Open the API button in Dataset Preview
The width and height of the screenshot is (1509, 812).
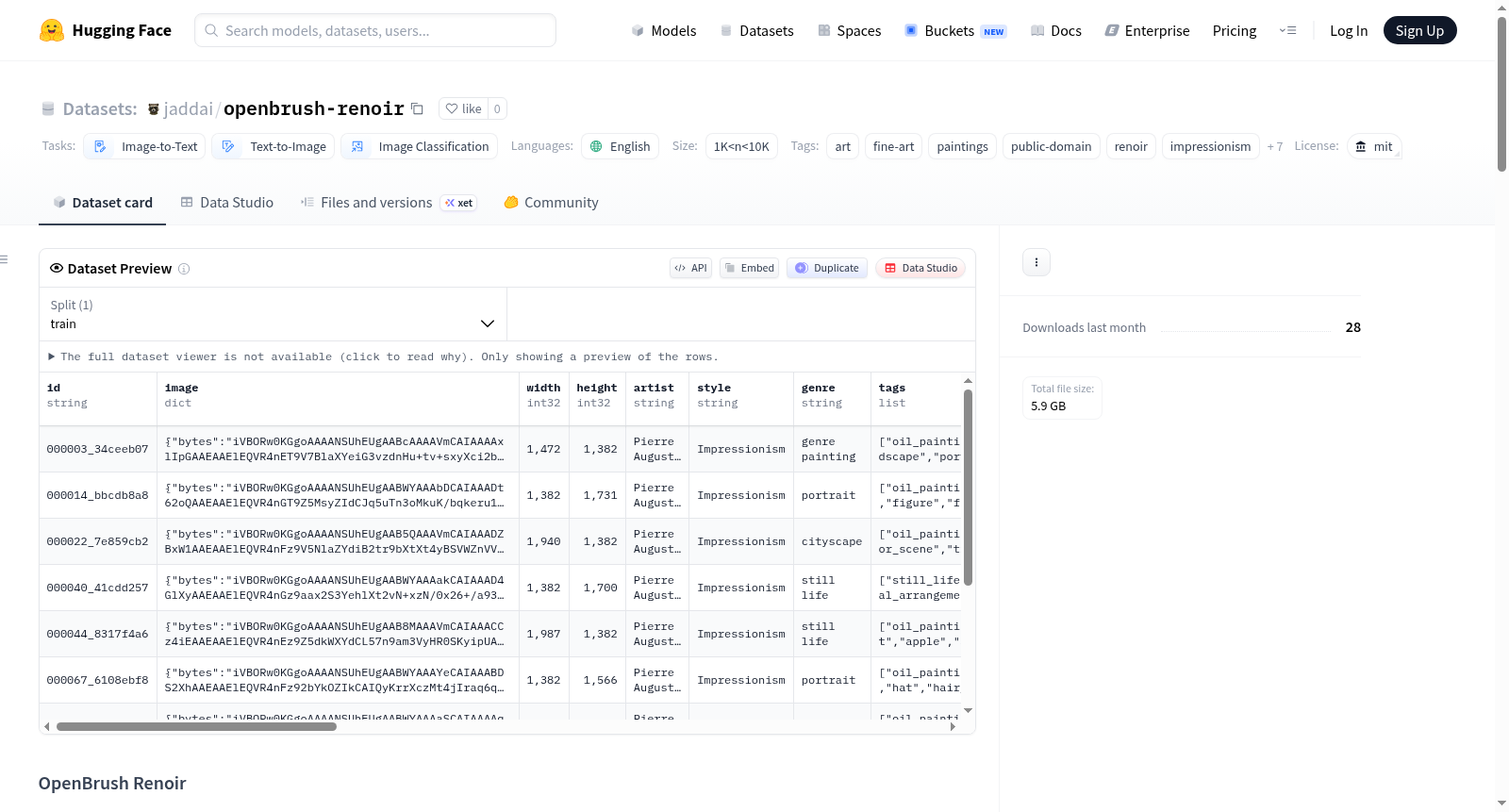pyautogui.click(x=690, y=268)
